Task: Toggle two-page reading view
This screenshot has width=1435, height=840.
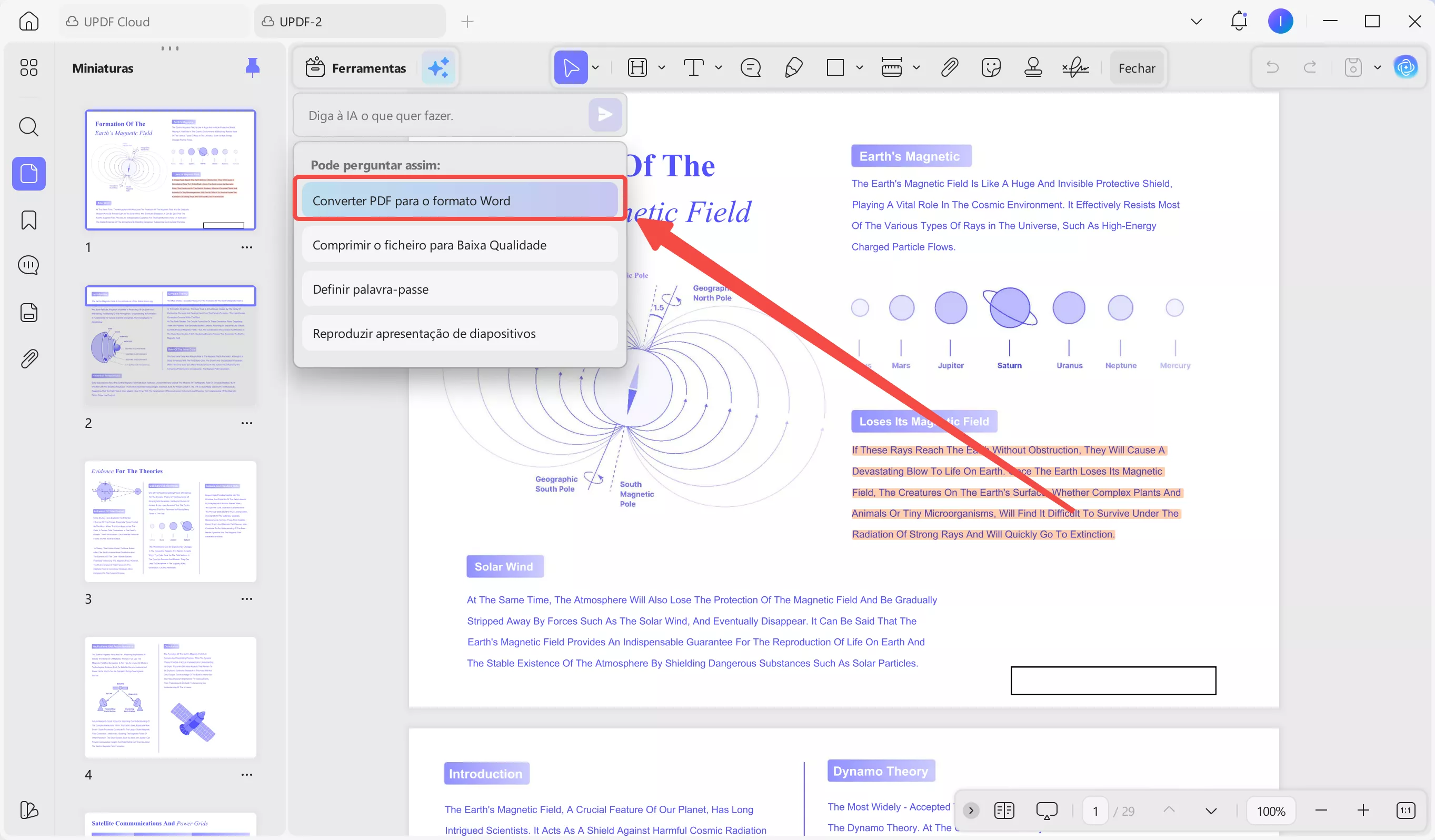Action: [x=1004, y=810]
